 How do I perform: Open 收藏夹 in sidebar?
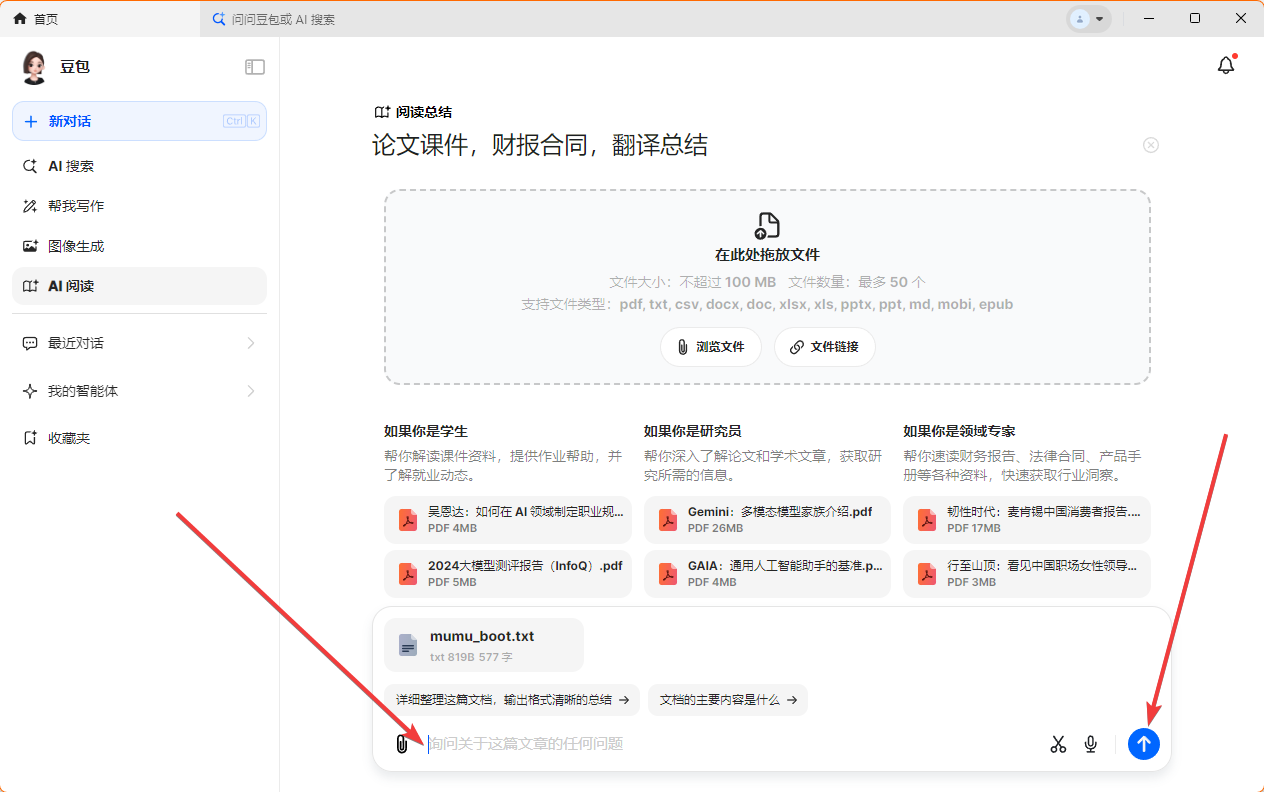pos(139,438)
